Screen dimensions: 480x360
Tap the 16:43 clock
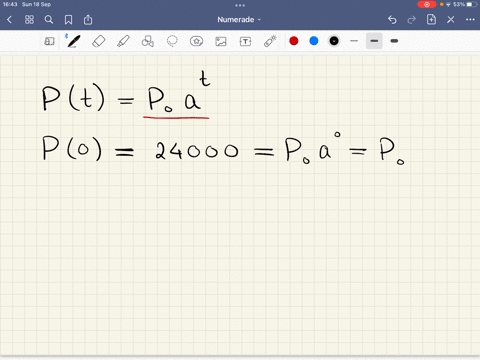10,4
